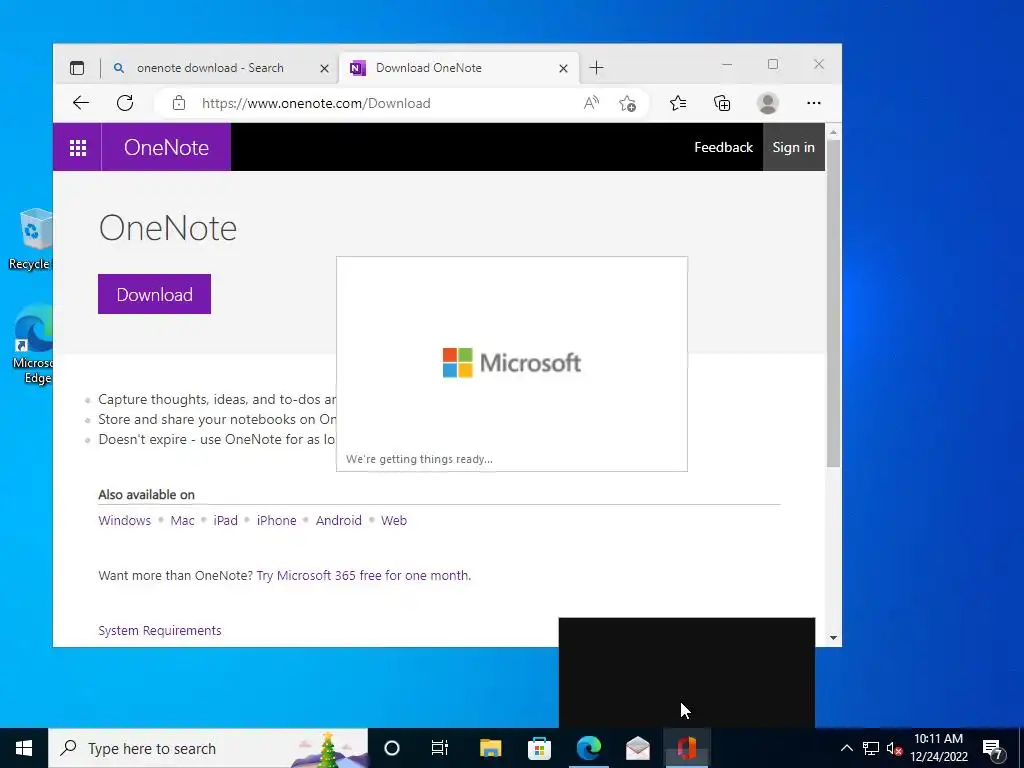The width and height of the screenshot is (1024, 768).
Task: Open the Favorites list icon
Action: coord(678,103)
